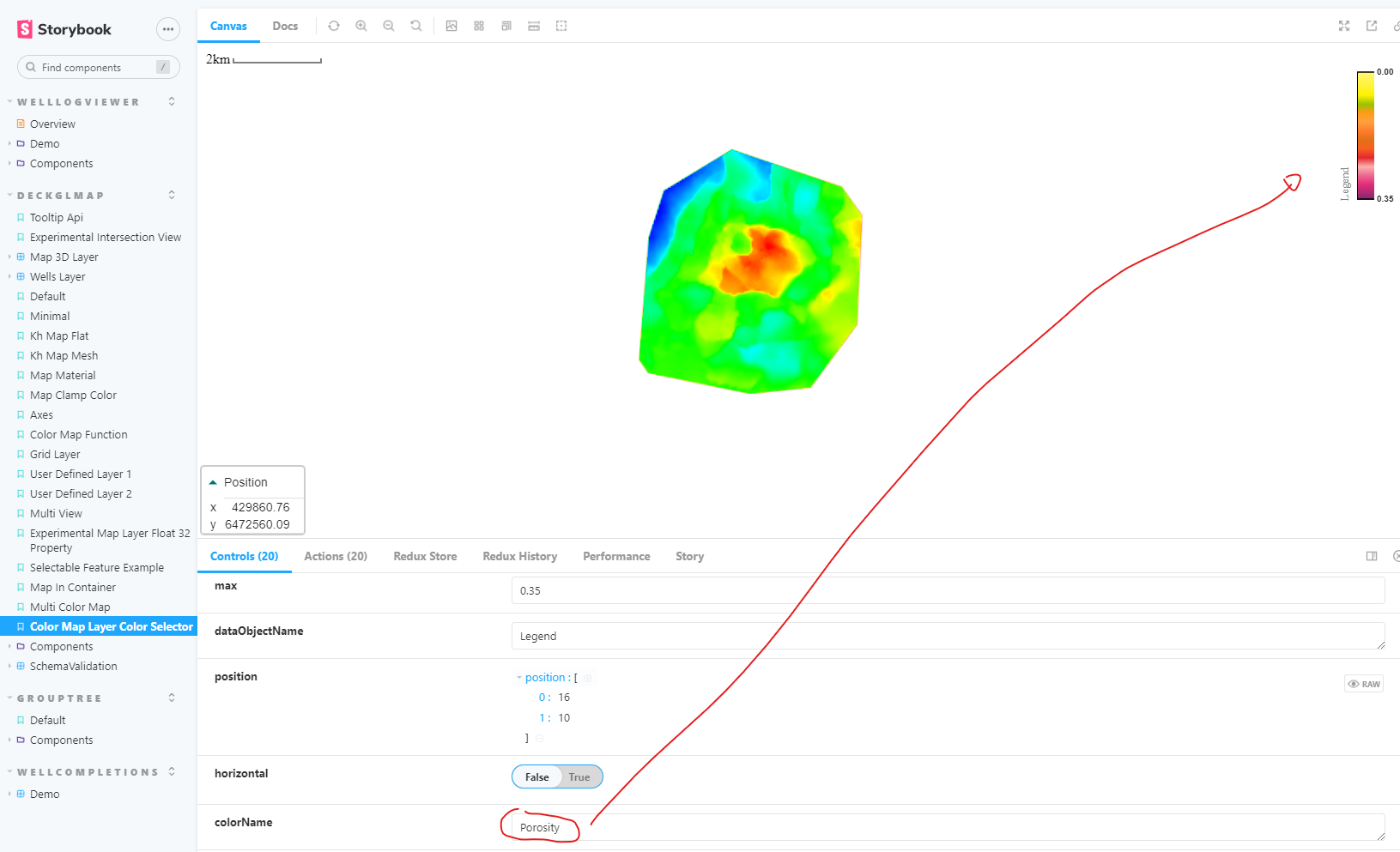Open the Multi Color Map story

pos(70,607)
